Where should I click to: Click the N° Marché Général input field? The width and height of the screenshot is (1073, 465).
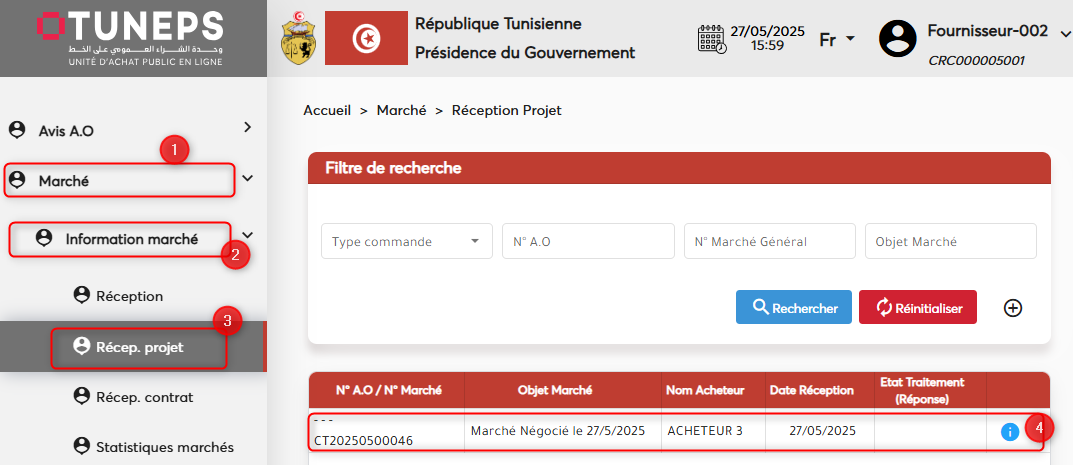tap(769, 241)
